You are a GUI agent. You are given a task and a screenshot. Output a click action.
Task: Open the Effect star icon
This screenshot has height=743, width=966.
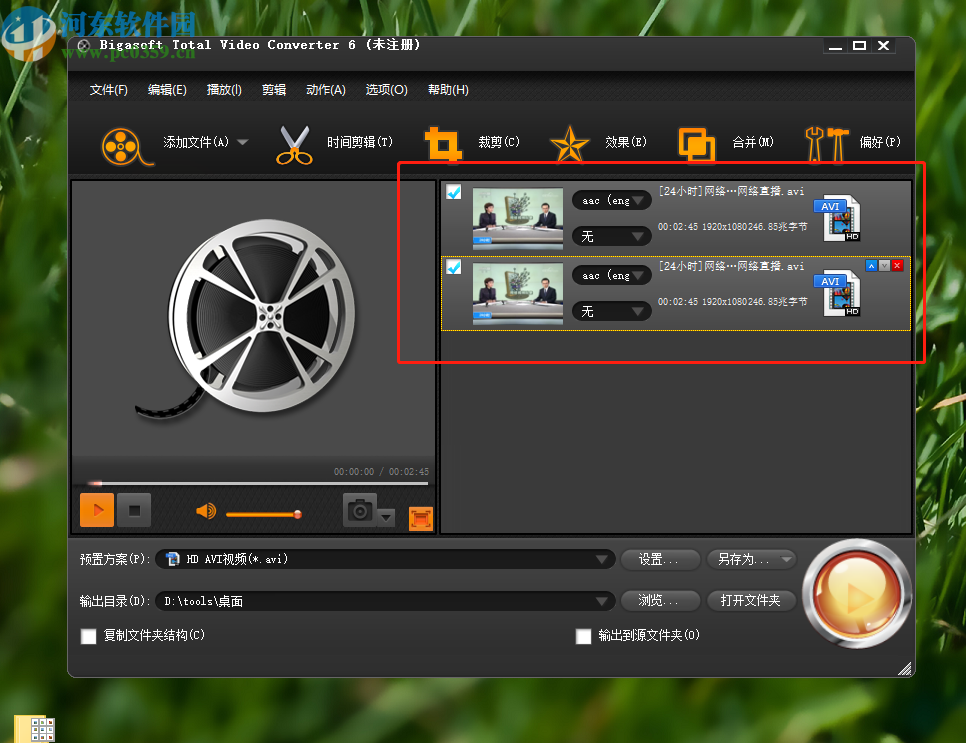(x=569, y=144)
